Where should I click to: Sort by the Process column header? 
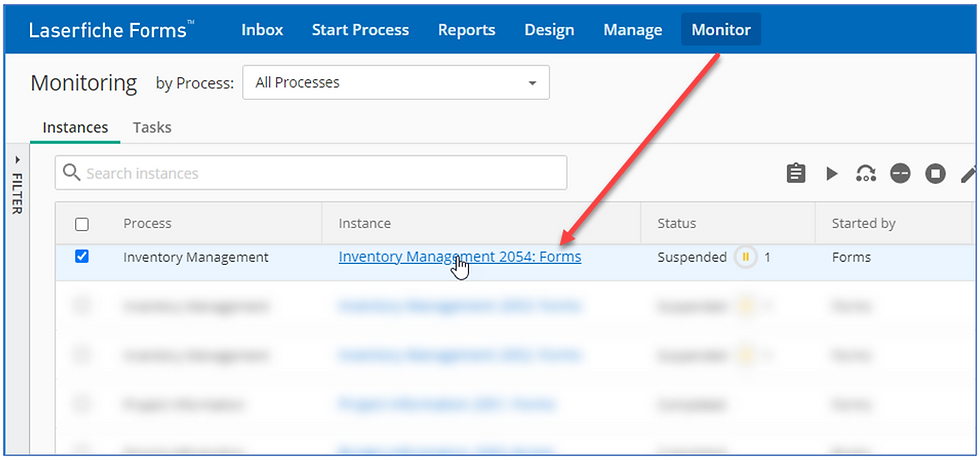pos(147,223)
